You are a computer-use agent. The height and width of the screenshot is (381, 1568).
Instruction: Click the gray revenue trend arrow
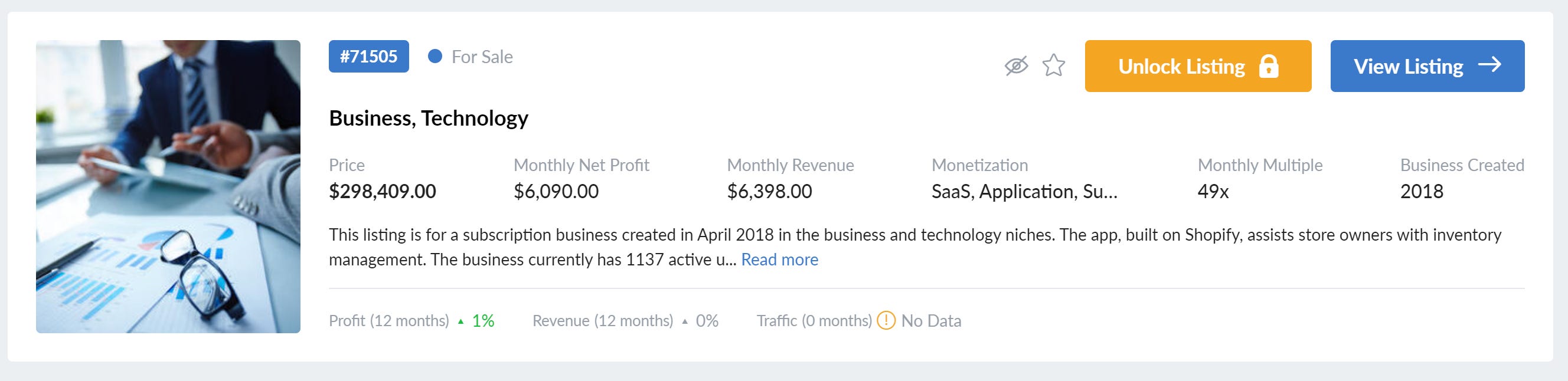(685, 321)
